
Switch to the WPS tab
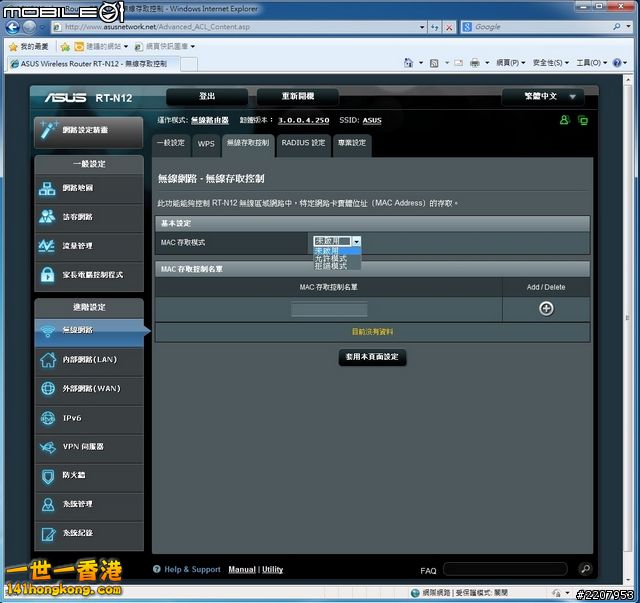[205, 143]
